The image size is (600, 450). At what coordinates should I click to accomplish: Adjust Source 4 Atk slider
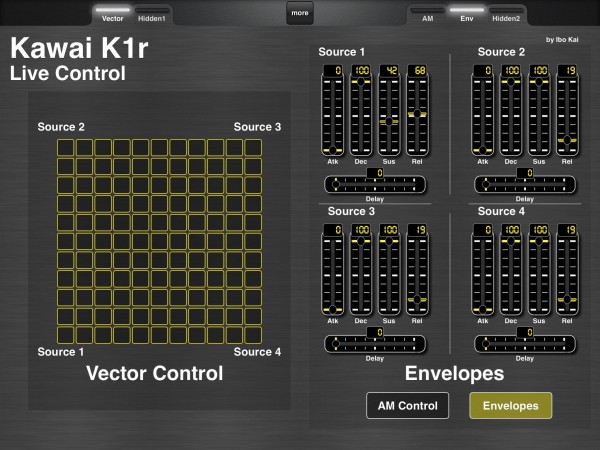tap(483, 275)
